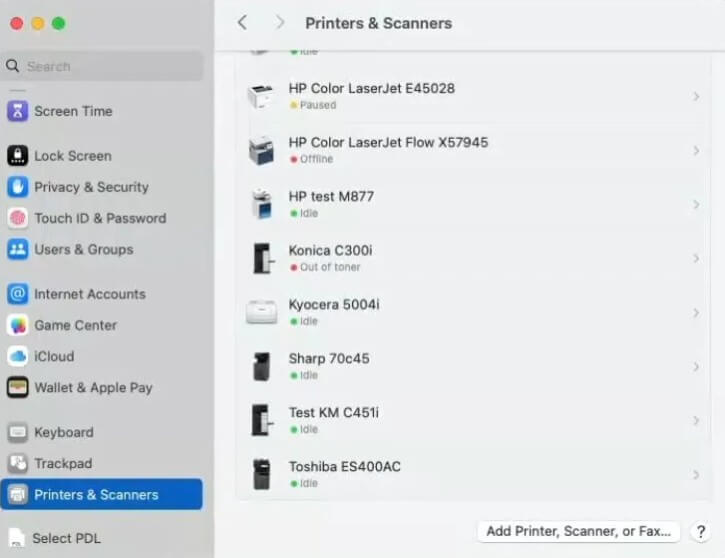The image size is (725, 558).
Task: Open the Wallet & Apple Pay icon
Action: (17, 387)
